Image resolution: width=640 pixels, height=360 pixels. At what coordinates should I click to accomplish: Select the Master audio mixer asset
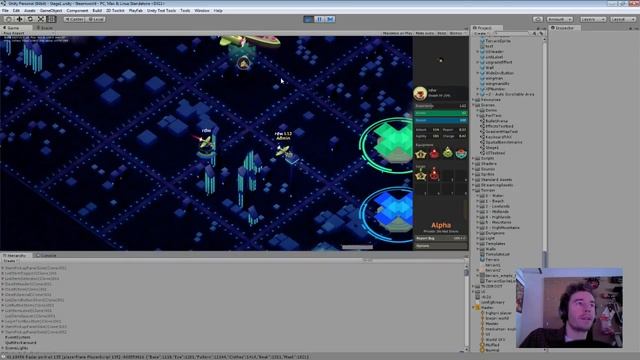(x=487, y=308)
